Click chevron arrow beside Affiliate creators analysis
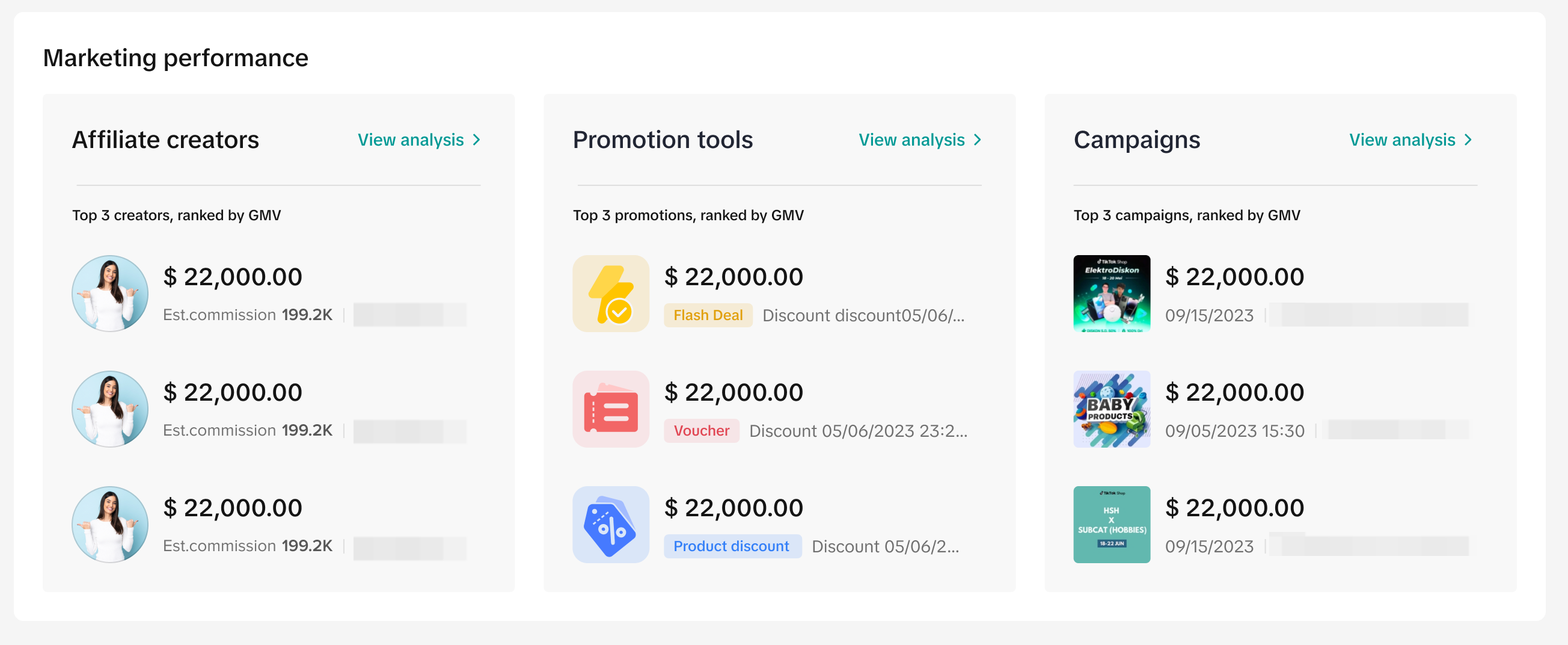The height and width of the screenshot is (645, 1568). (x=477, y=140)
